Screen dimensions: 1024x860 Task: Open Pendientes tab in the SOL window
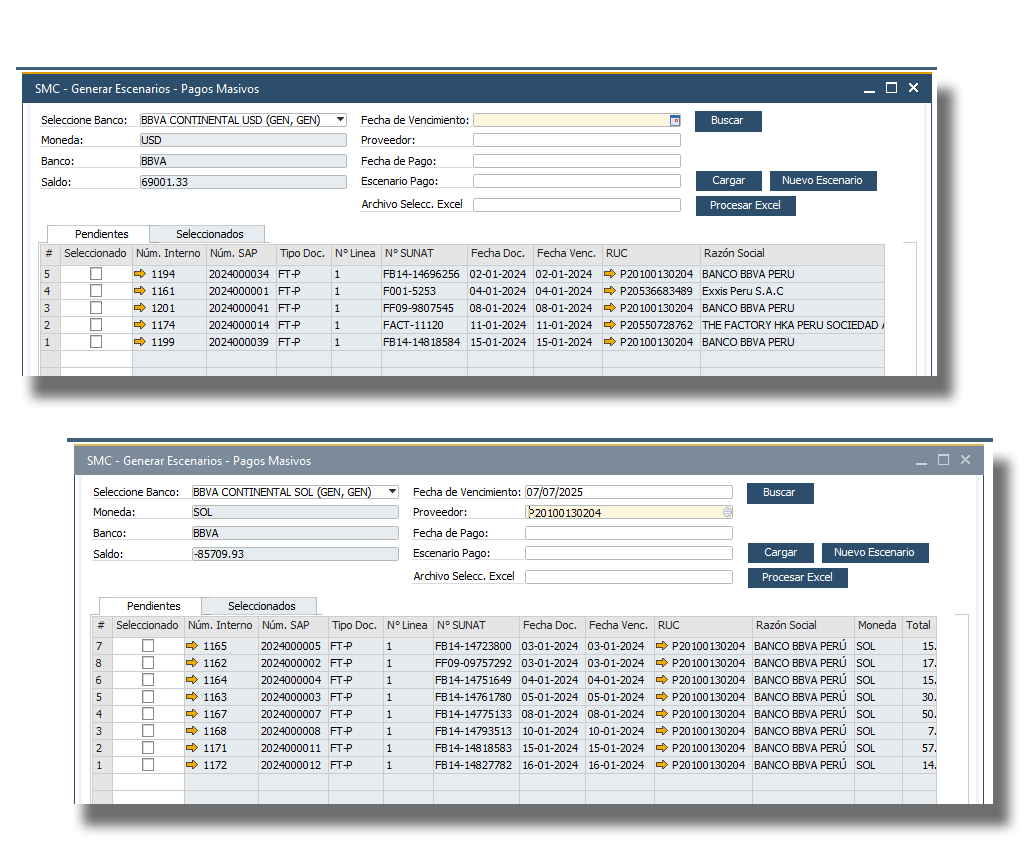coord(154,606)
